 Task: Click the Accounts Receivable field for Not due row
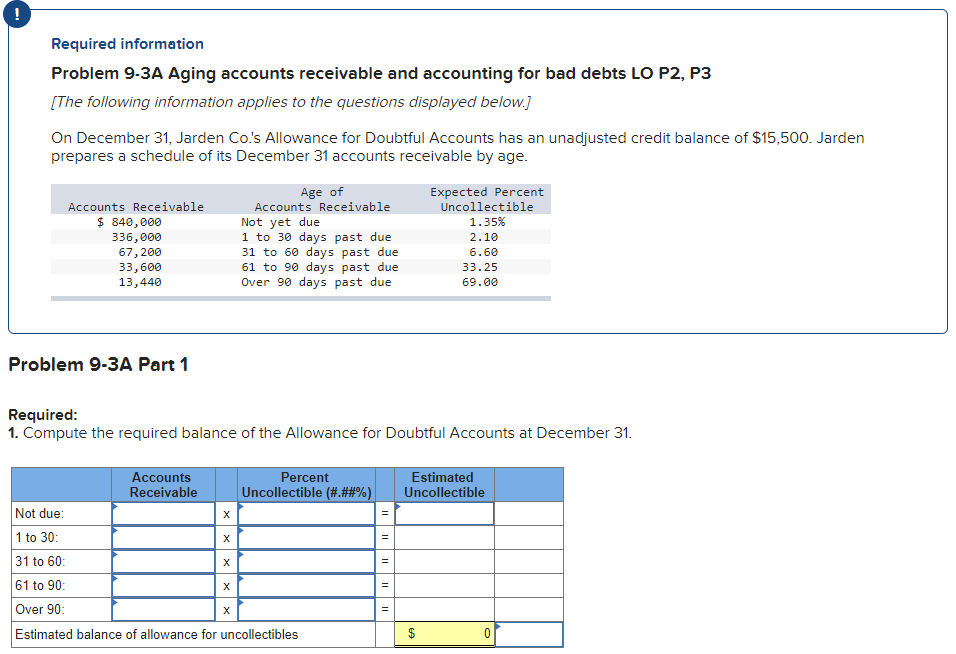[x=161, y=513]
